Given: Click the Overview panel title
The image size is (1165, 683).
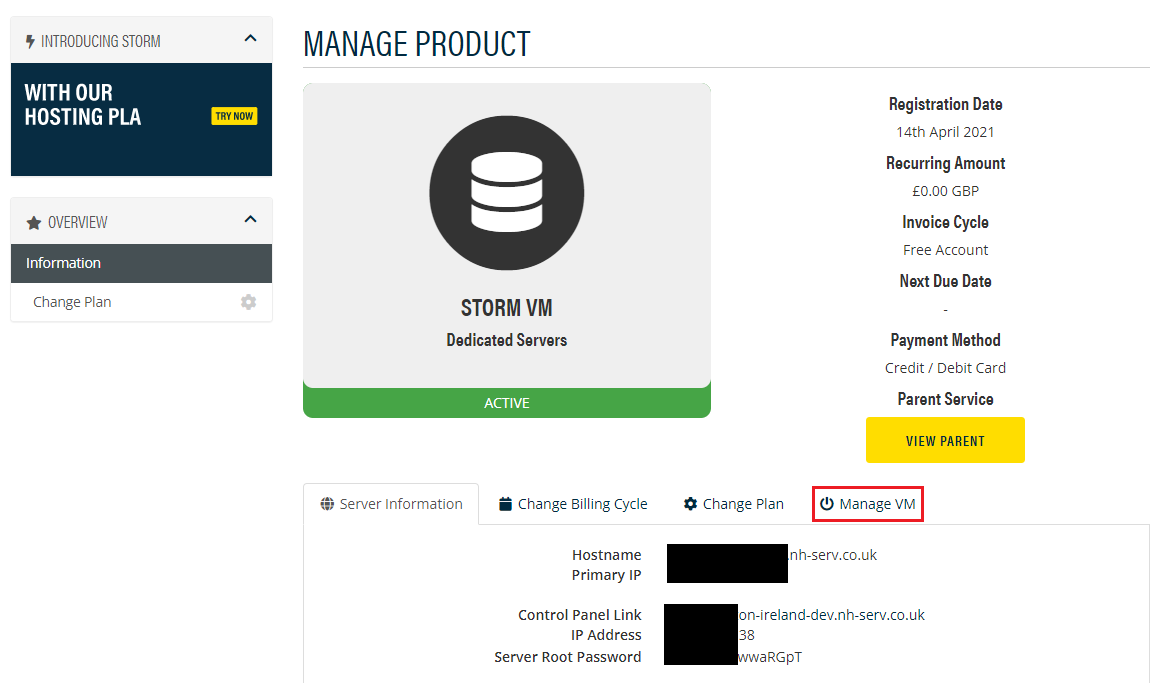Looking at the screenshot, I should 77,223.
